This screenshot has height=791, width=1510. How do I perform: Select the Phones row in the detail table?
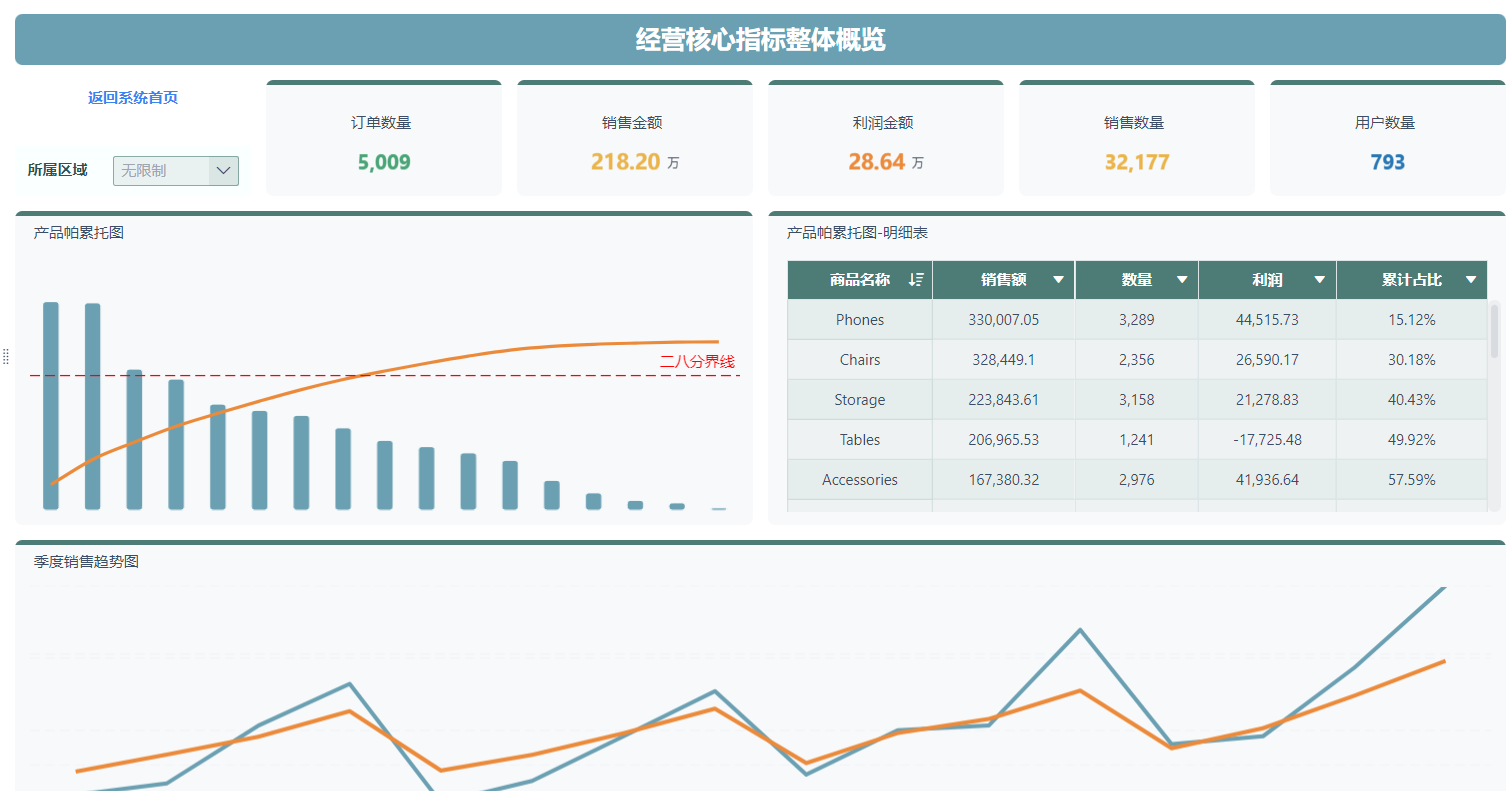858,320
